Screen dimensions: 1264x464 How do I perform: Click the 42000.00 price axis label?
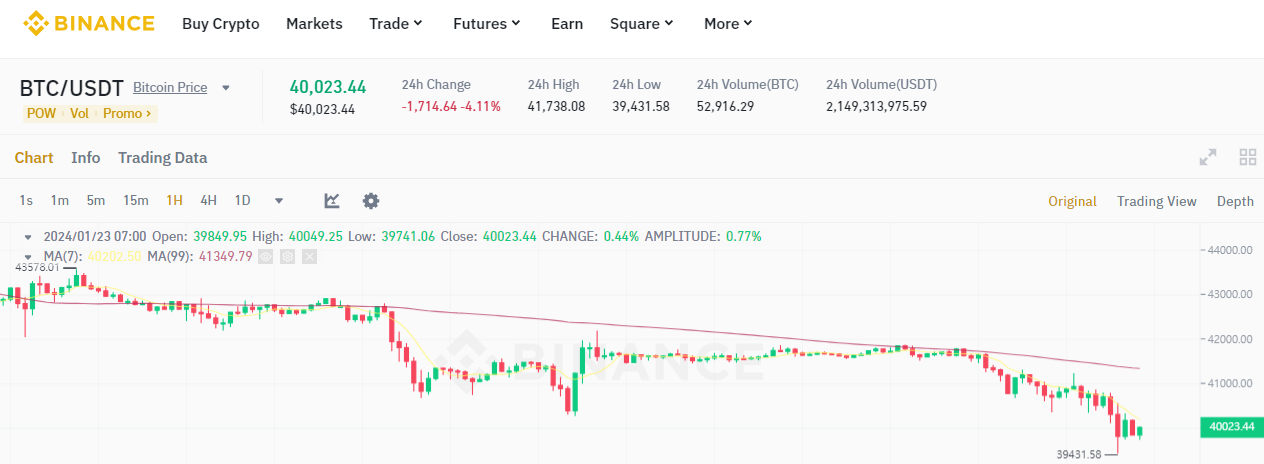point(1228,339)
